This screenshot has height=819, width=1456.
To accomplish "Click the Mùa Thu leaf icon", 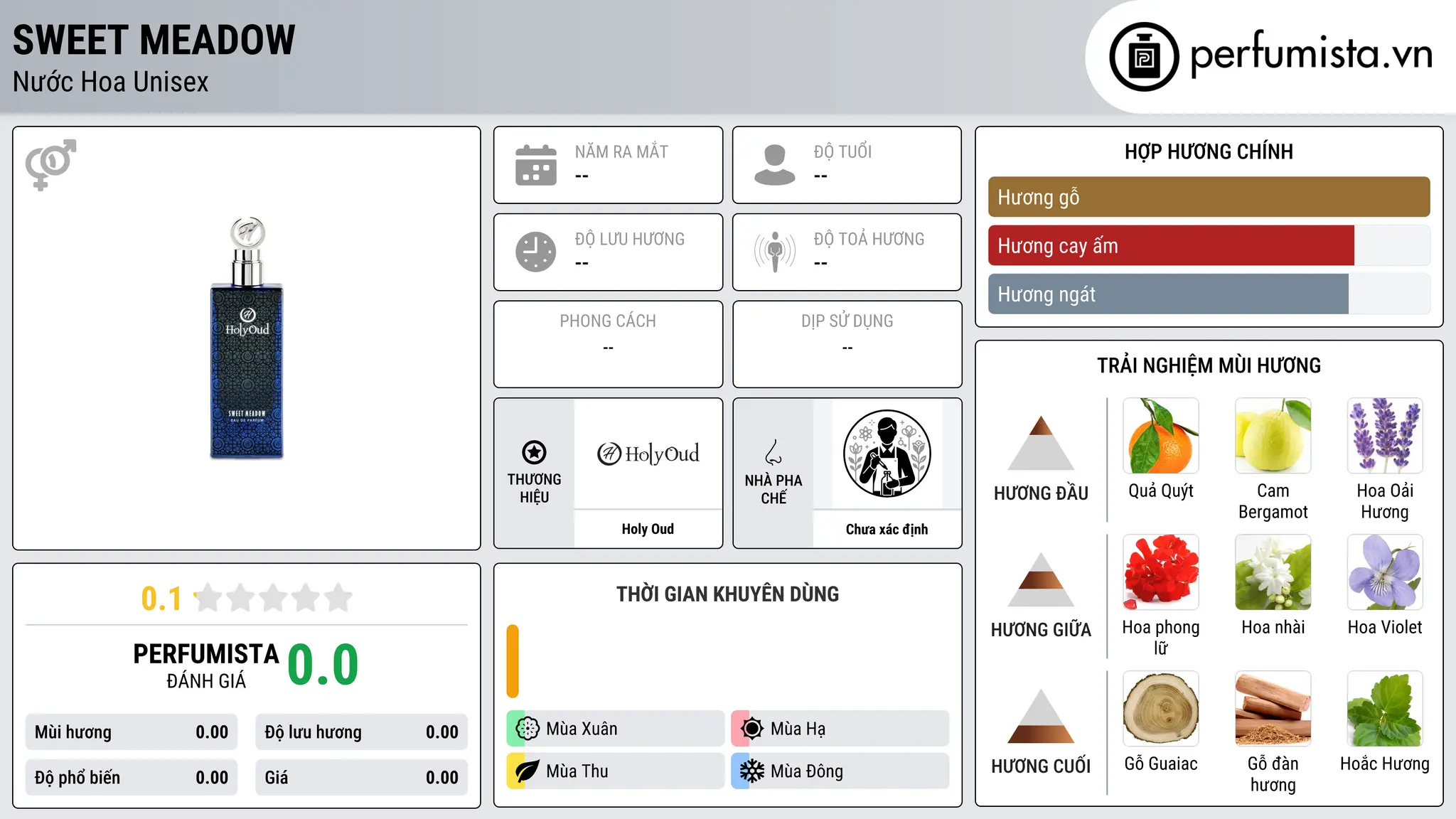I will (528, 771).
